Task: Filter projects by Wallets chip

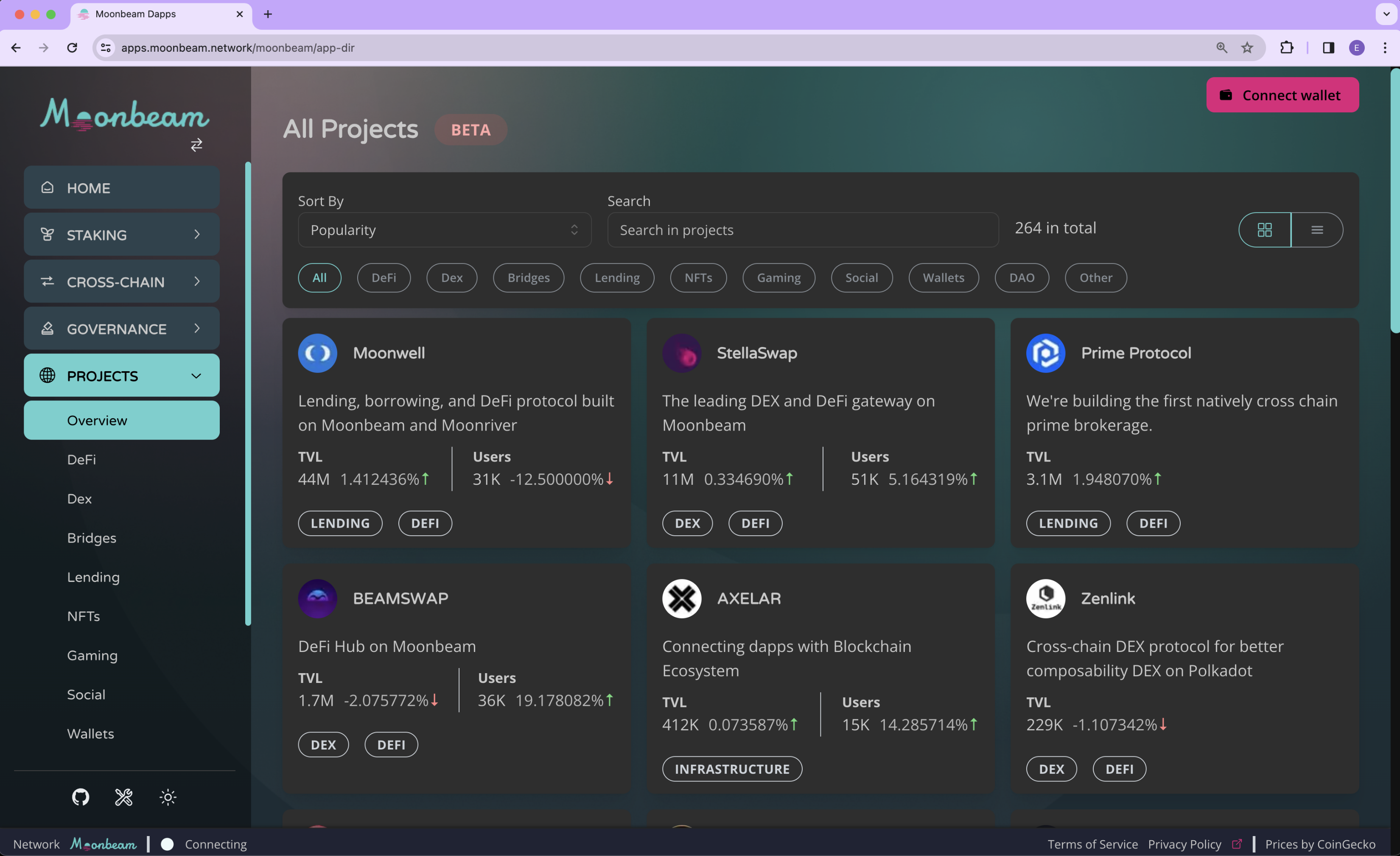Action: click(943, 278)
